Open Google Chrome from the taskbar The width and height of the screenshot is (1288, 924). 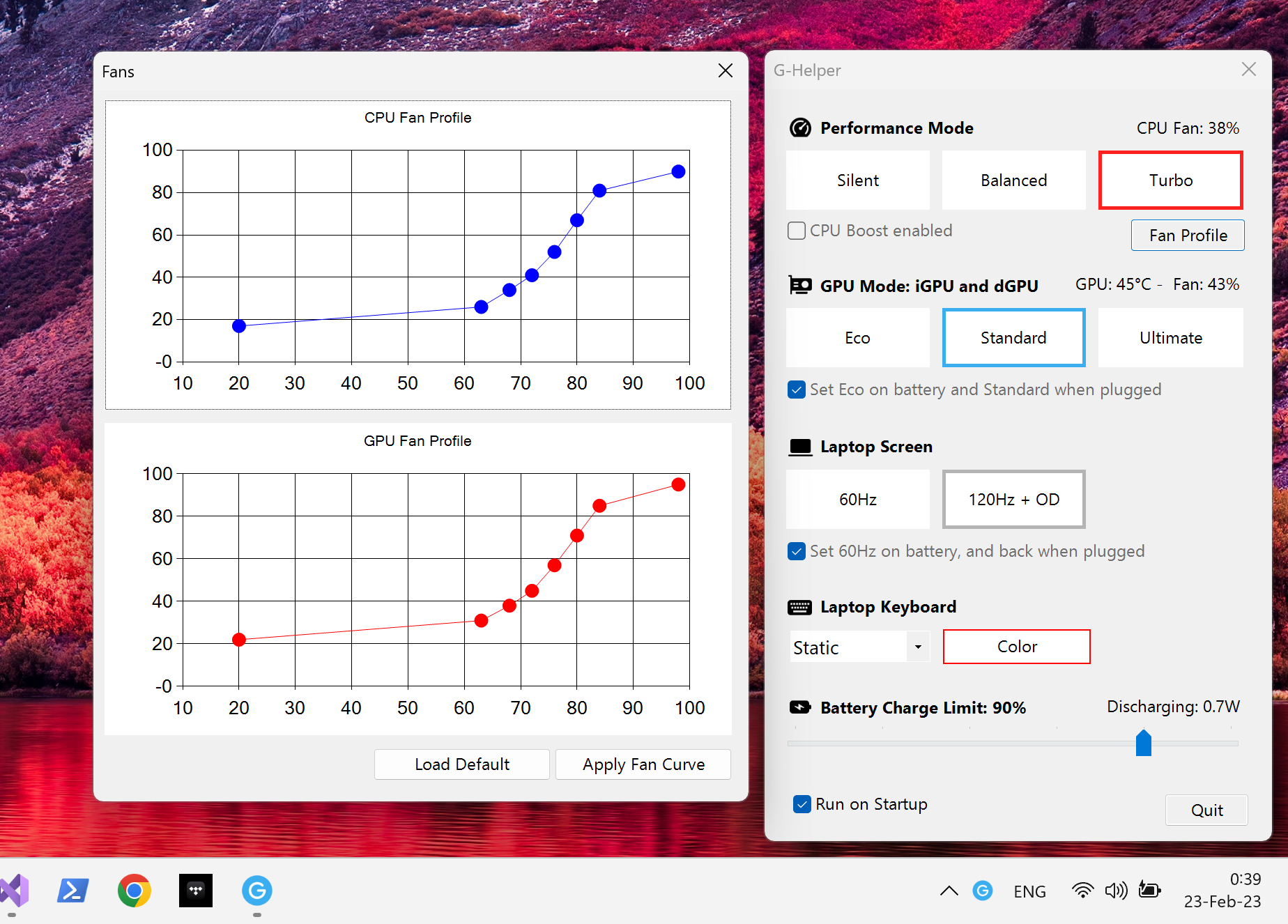[x=134, y=891]
